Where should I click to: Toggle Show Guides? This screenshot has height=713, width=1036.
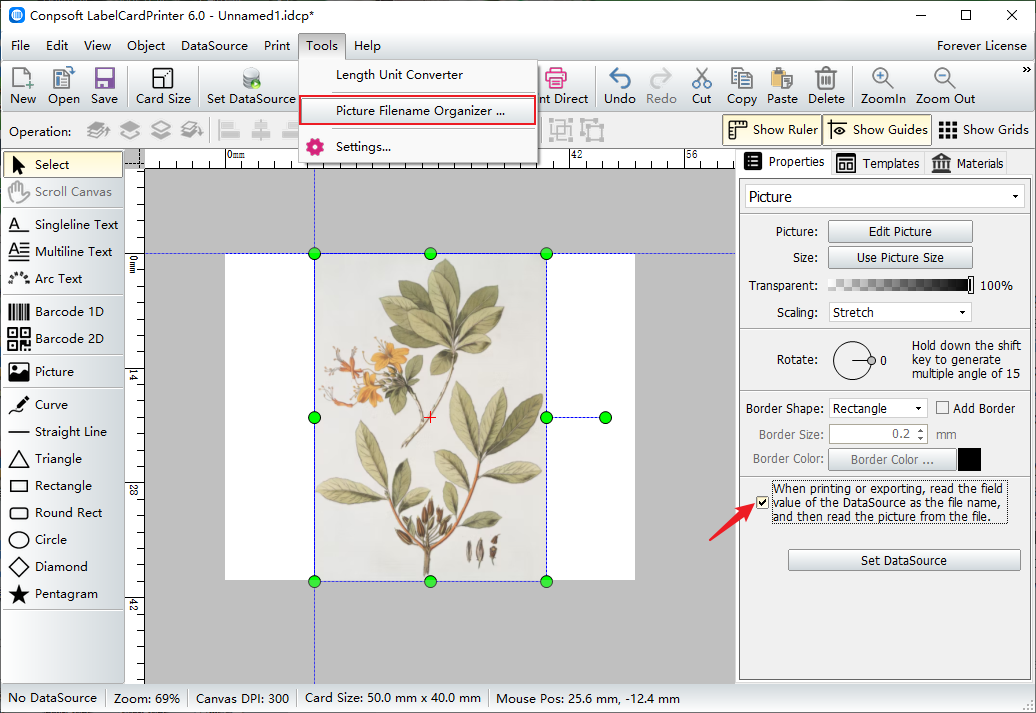click(877, 130)
